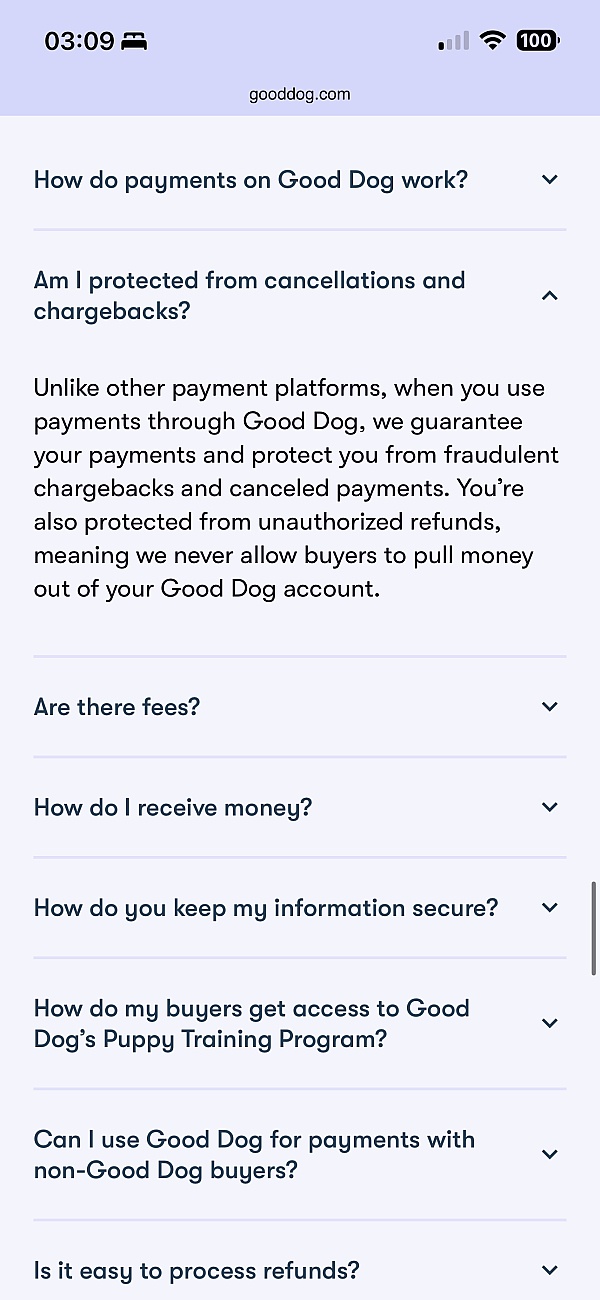Tap "How do you keep my information secure?"
This screenshot has width=600, height=1300.
pyautogui.click(x=266, y=908)
